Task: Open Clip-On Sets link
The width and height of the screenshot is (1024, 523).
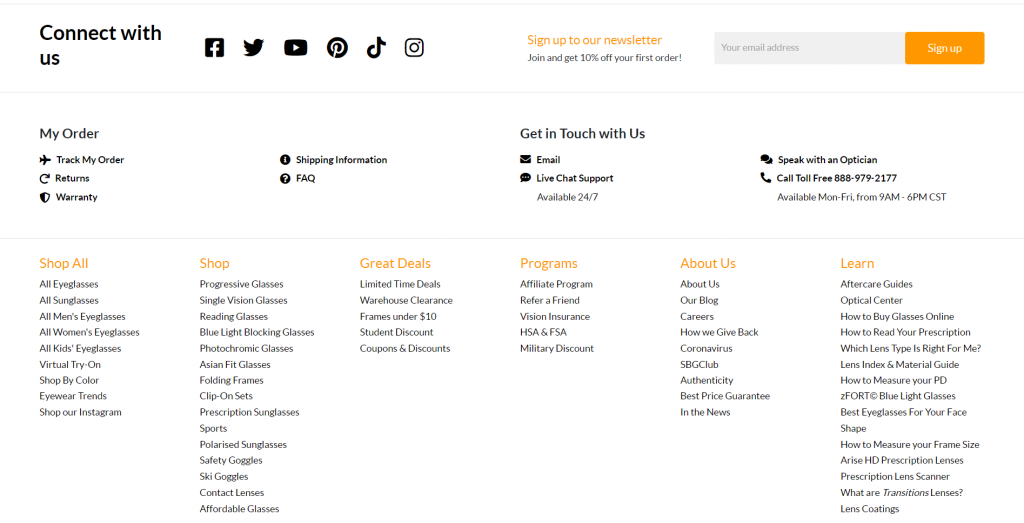Action: tap(226, 396)
